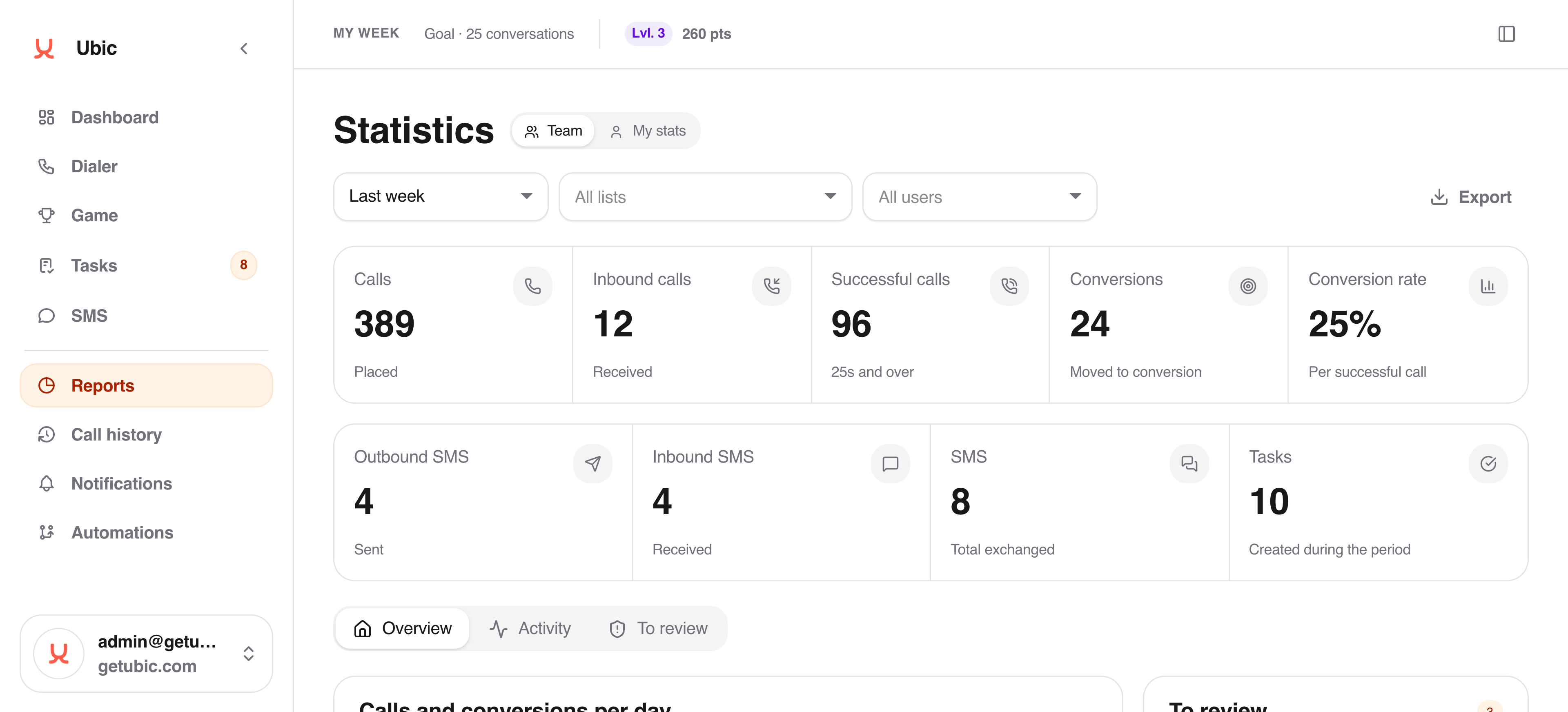
Task: Click the Dashboard grid icon
Action: pos(46,118)
